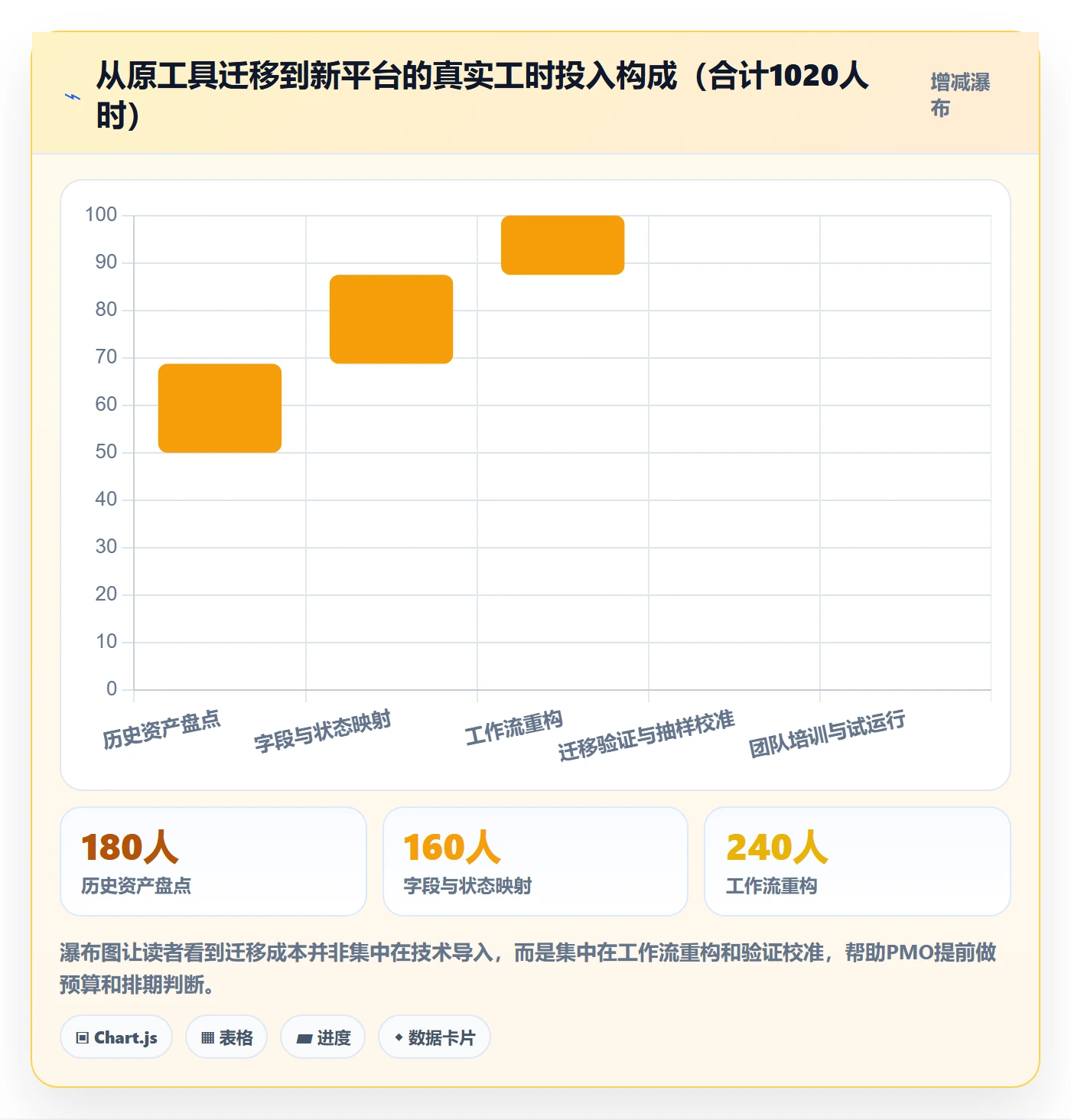Click the y-axis value 50
The width and height of the screenshot is (1071, 1120).
click(x=106, y=452)
